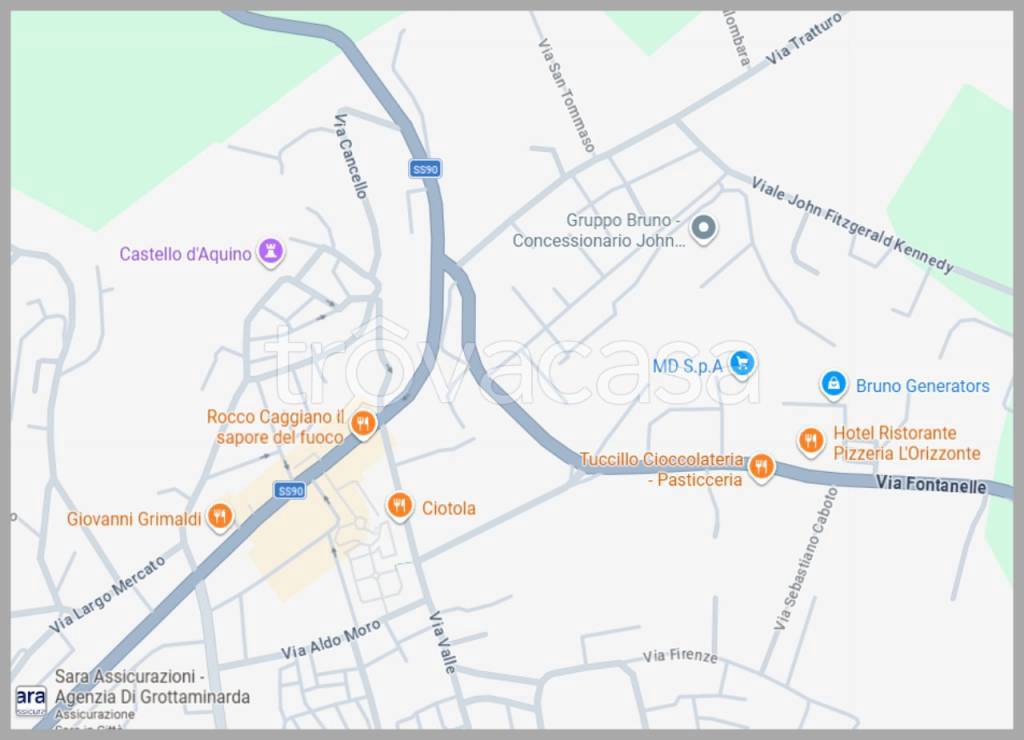Click the Sara Assicurazioni logo icon
Screen dimensions: 1024x740
30,701
